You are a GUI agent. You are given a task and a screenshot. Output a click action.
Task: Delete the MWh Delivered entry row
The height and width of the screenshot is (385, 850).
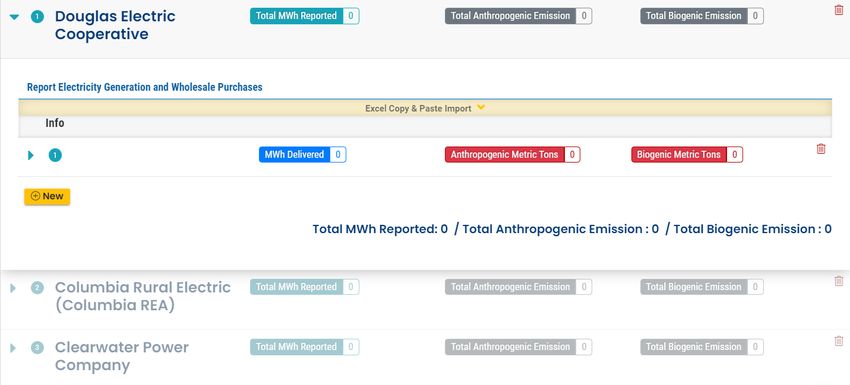tap(821, 149)
